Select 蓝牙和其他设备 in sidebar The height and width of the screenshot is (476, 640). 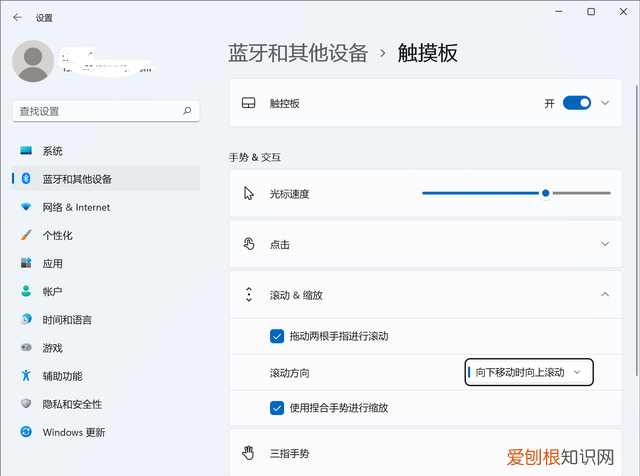pos(106,178)
